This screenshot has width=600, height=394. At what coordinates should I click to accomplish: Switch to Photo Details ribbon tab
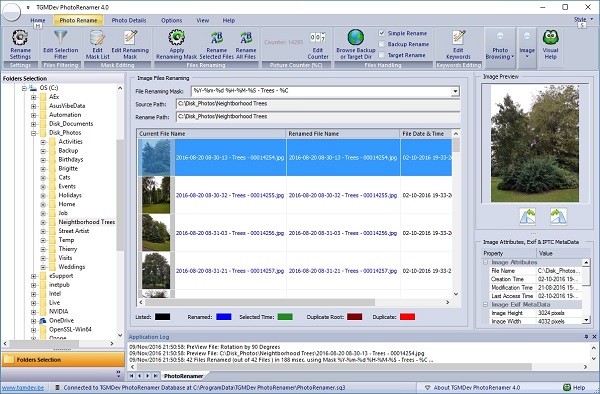(129, 20)
